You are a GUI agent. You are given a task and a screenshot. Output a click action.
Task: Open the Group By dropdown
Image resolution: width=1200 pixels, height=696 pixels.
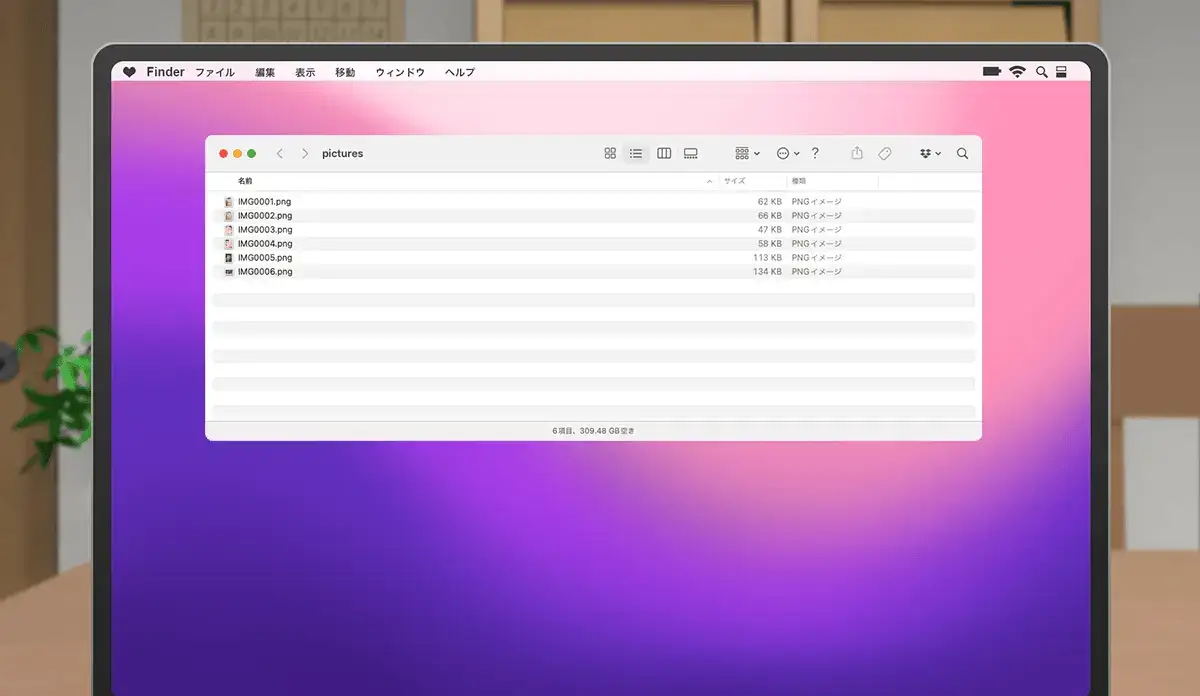(x=747, y=154)
